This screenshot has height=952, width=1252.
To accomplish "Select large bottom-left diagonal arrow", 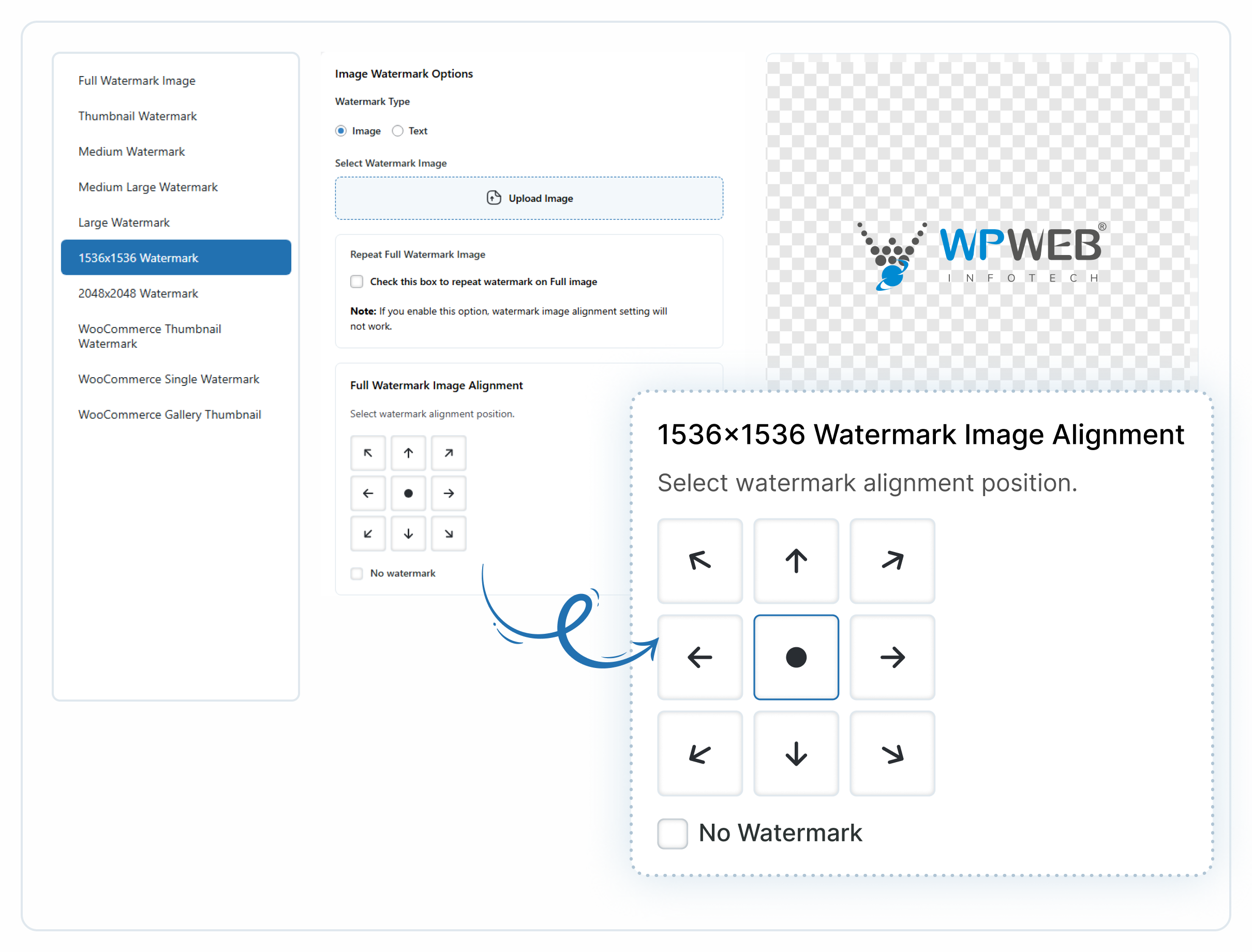I will 699,754.
